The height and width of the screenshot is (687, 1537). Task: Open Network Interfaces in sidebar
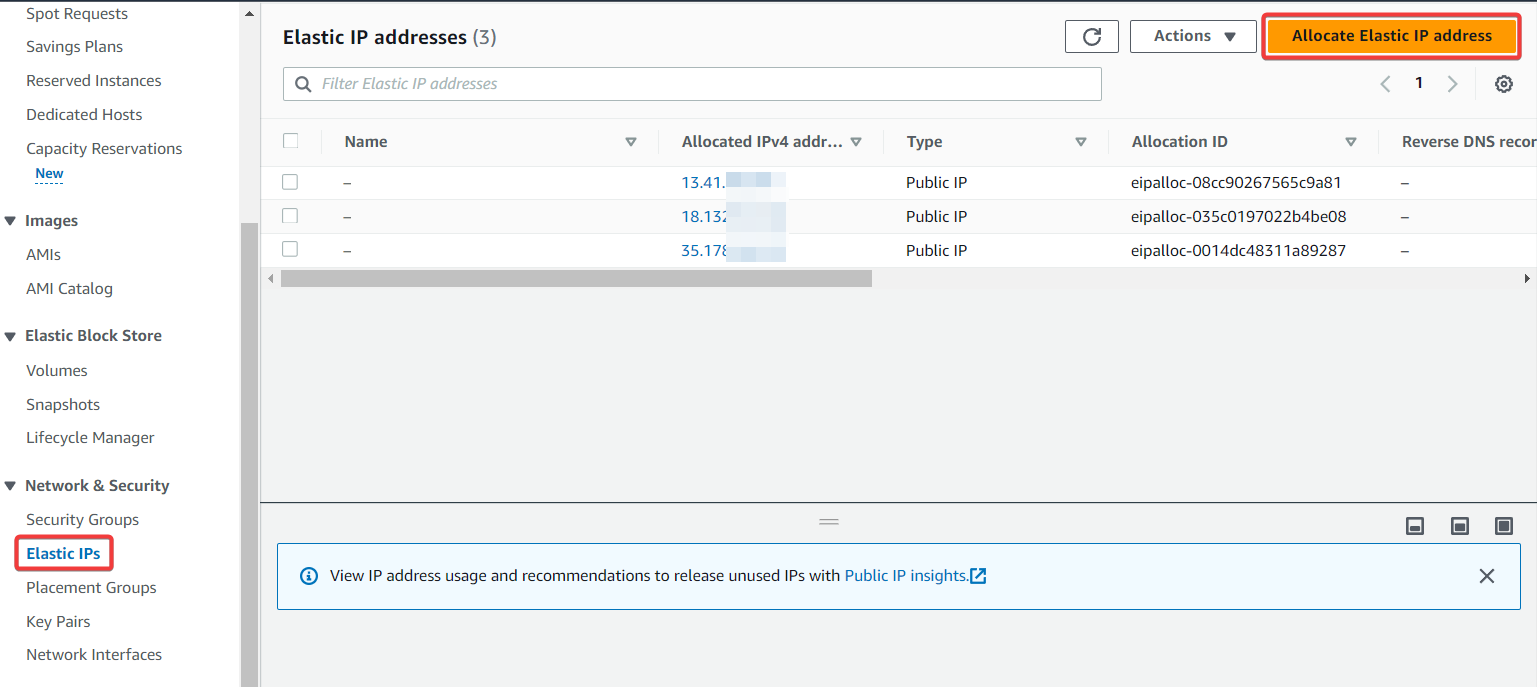pyautogui.click(x=94, y=655)
